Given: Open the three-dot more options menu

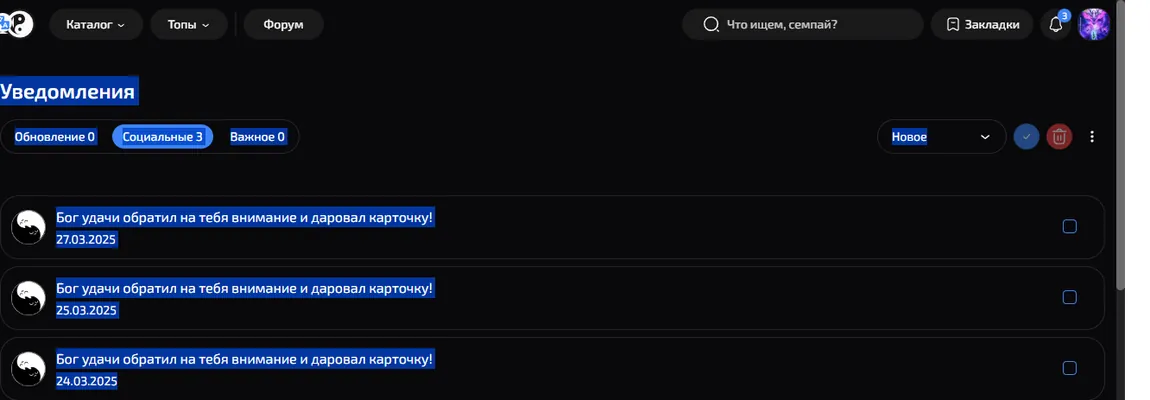Looking at the screenshot, I should pyautogui.click(x=1092, y=137).
